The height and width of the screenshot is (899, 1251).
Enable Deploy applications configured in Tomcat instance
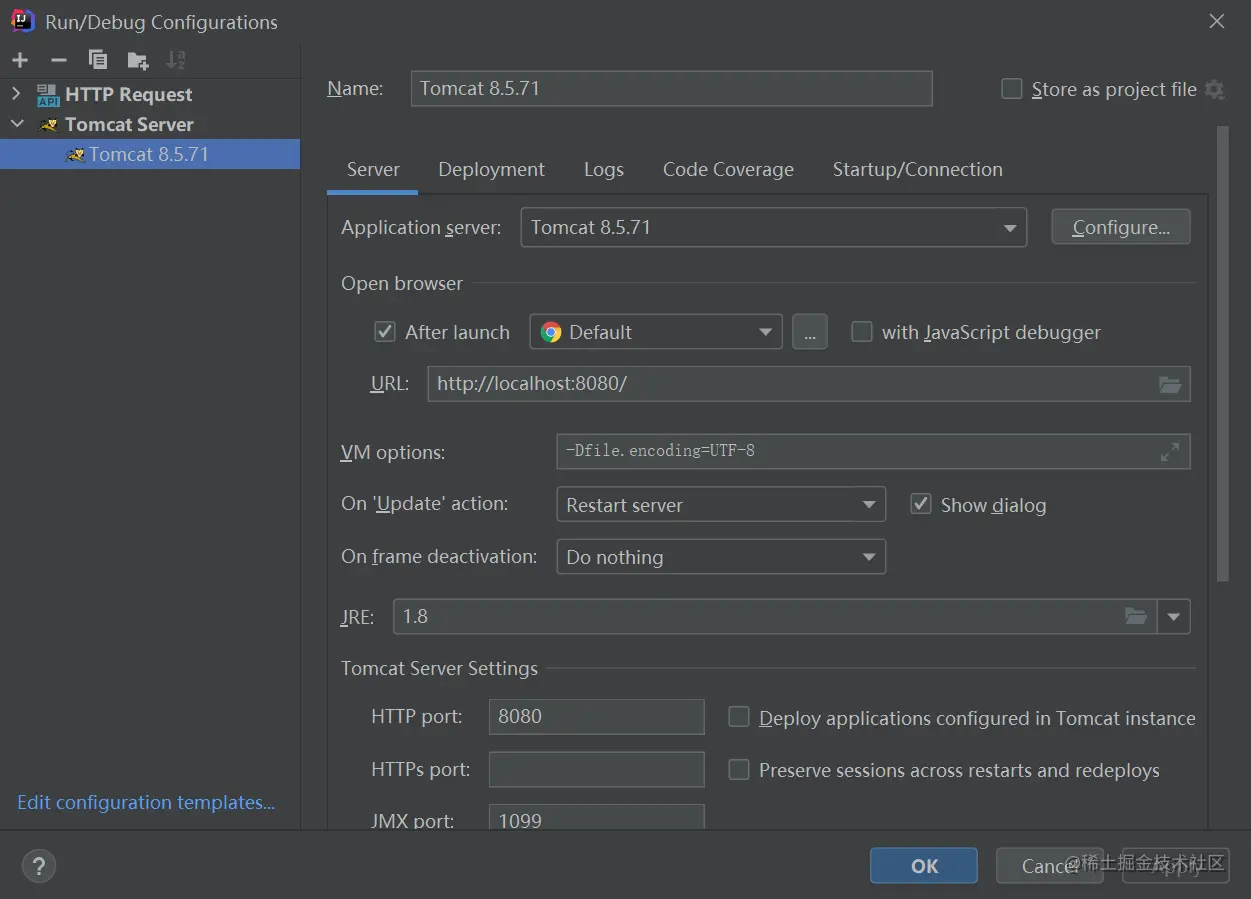coord(739,717)
